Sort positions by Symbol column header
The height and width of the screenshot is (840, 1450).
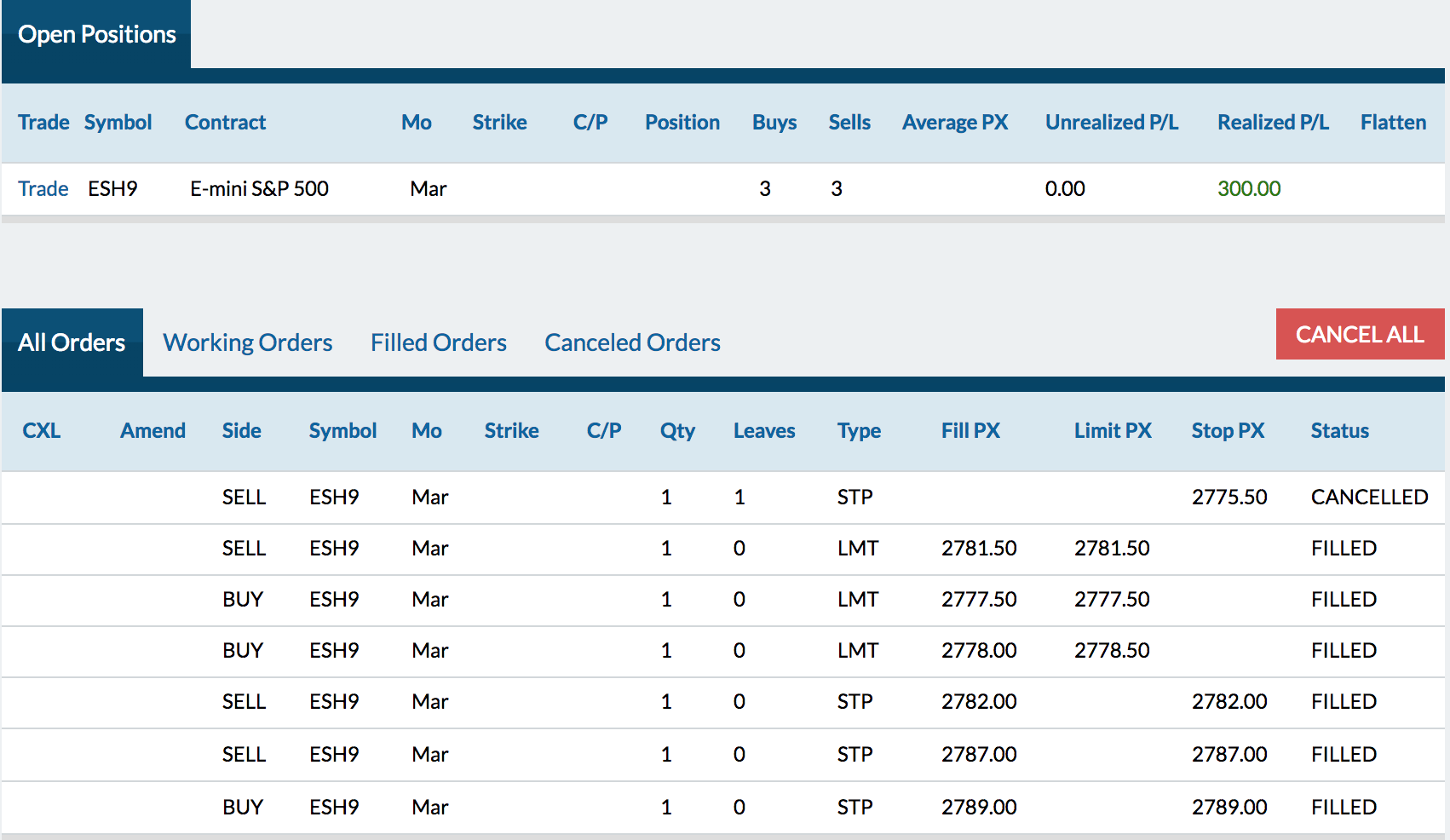[x=118, y=123]
